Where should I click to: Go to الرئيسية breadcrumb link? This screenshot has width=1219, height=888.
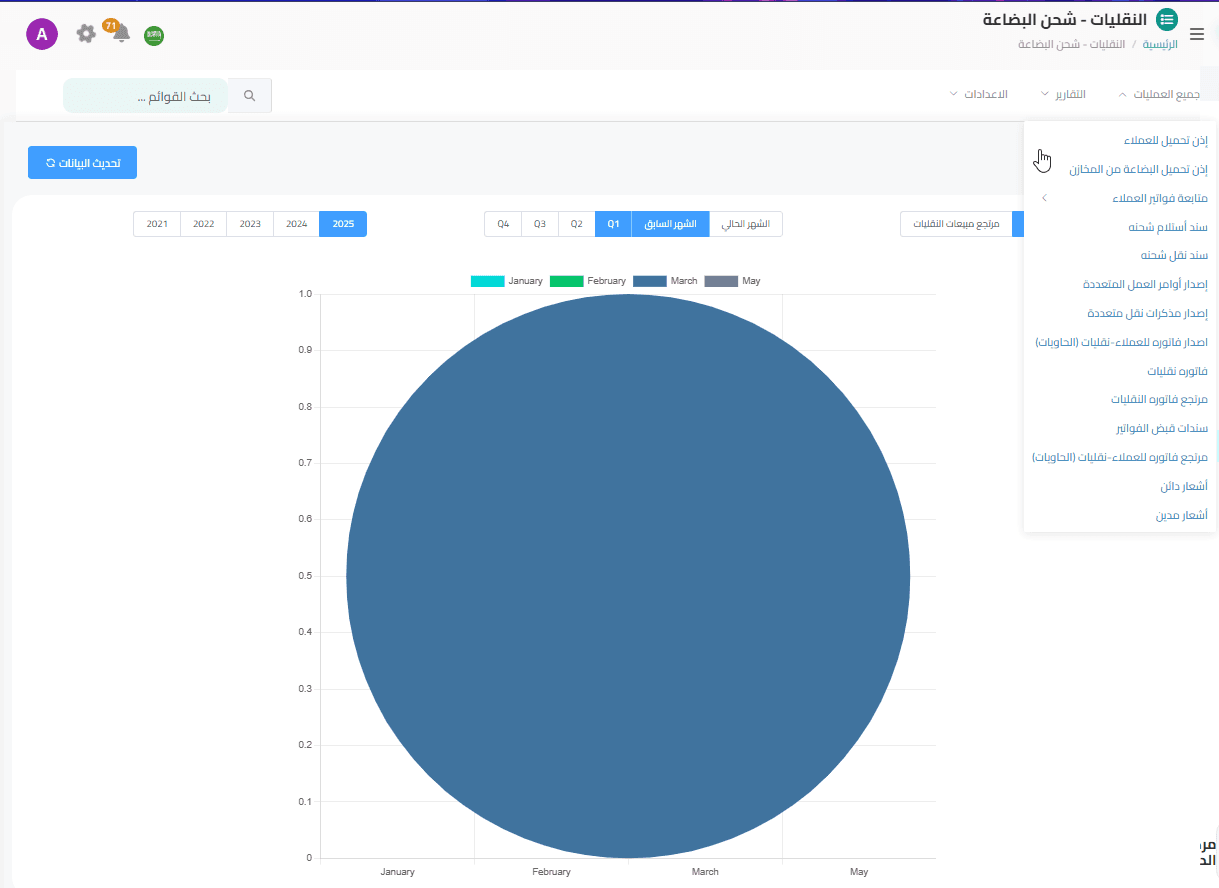(1161, 45)
